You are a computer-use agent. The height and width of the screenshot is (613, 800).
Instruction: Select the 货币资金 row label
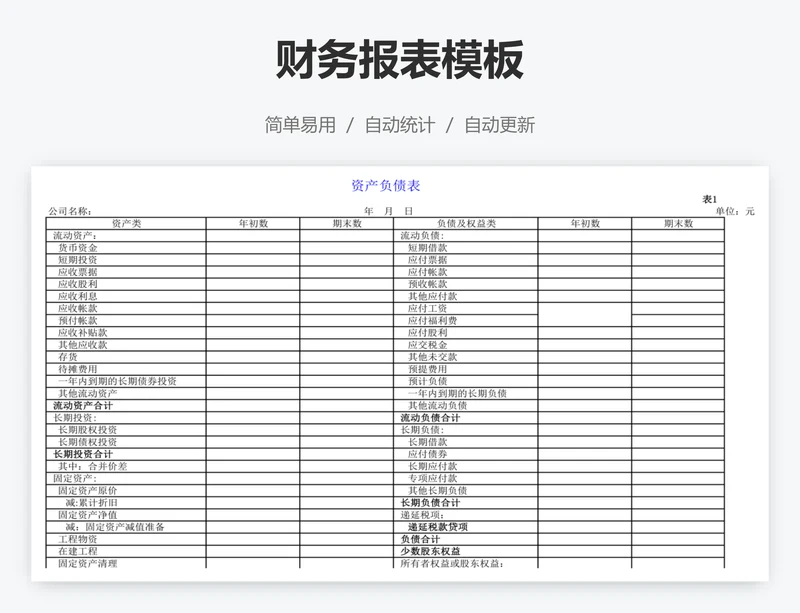click(78, 248)
